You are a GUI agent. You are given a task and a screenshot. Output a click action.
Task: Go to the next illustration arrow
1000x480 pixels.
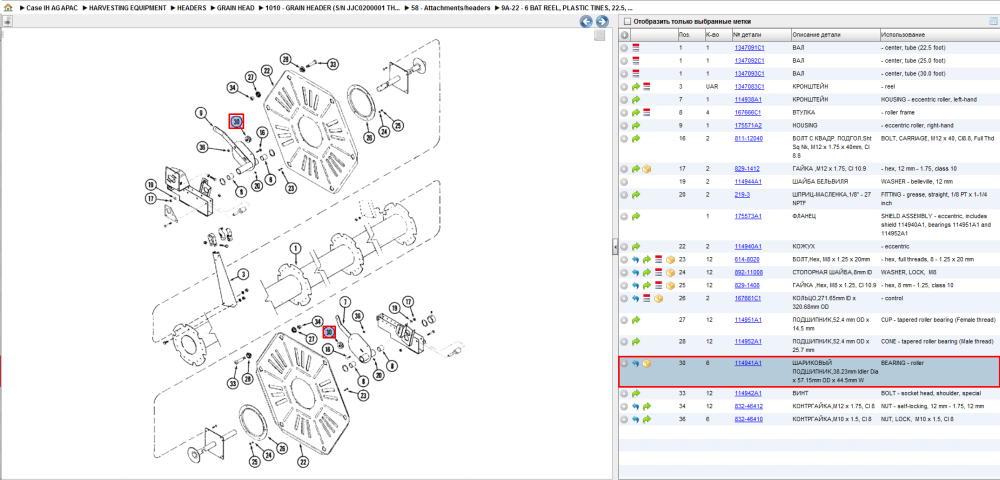pos(601,22)
